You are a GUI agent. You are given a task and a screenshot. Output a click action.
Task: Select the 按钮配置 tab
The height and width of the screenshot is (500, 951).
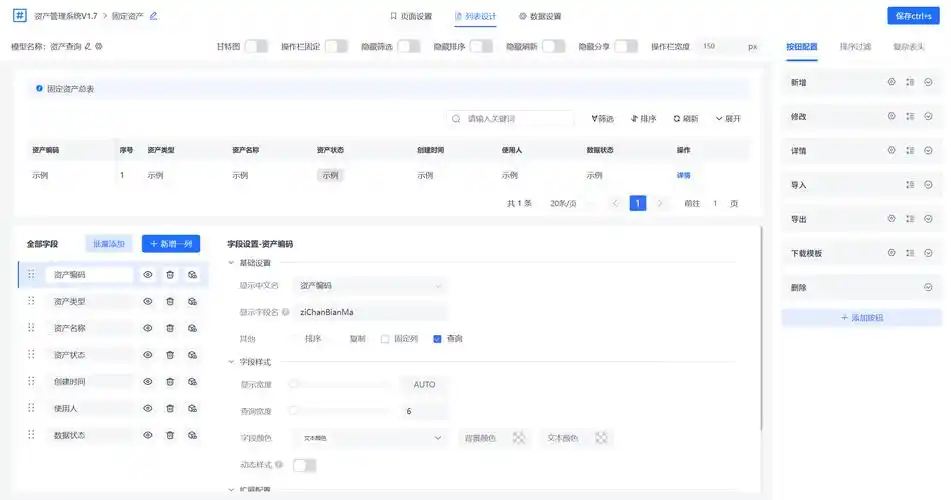(802, 47)
